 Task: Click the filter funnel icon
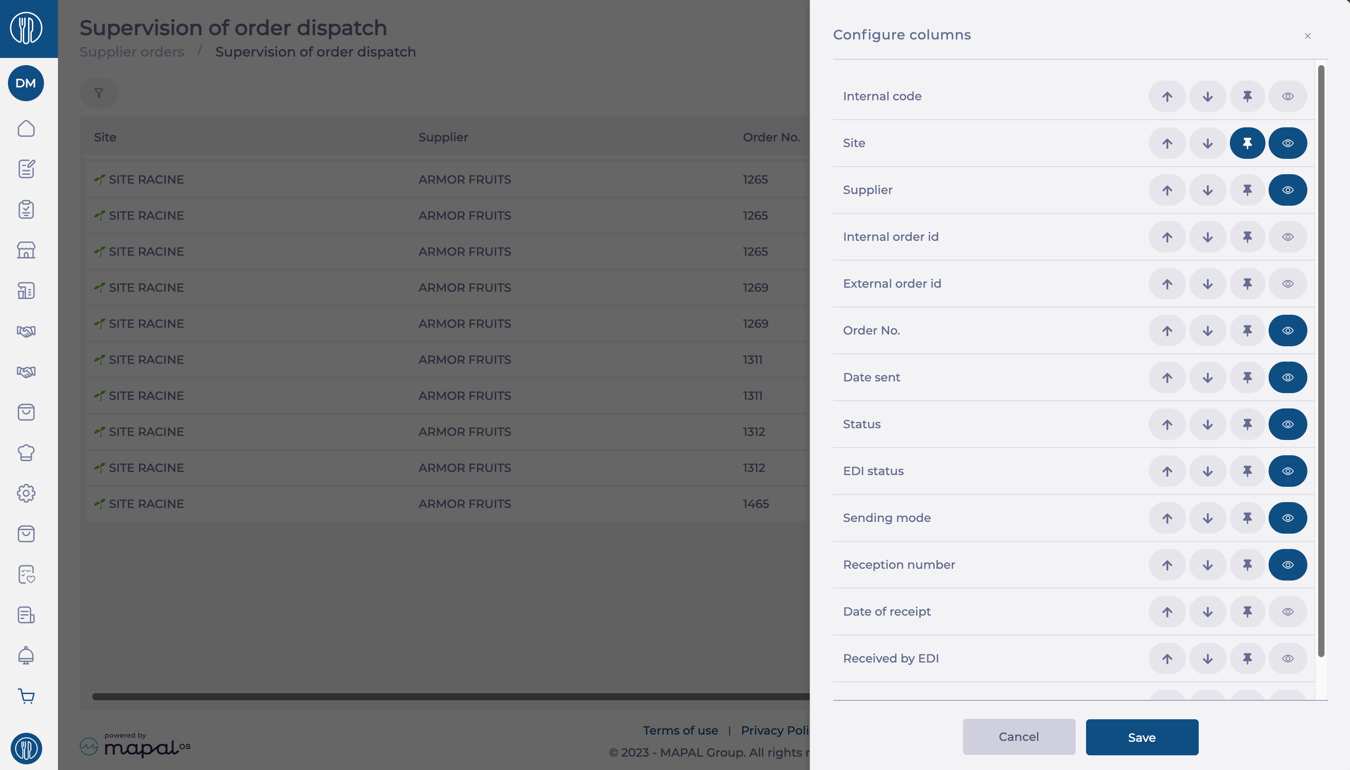(99, 93)
